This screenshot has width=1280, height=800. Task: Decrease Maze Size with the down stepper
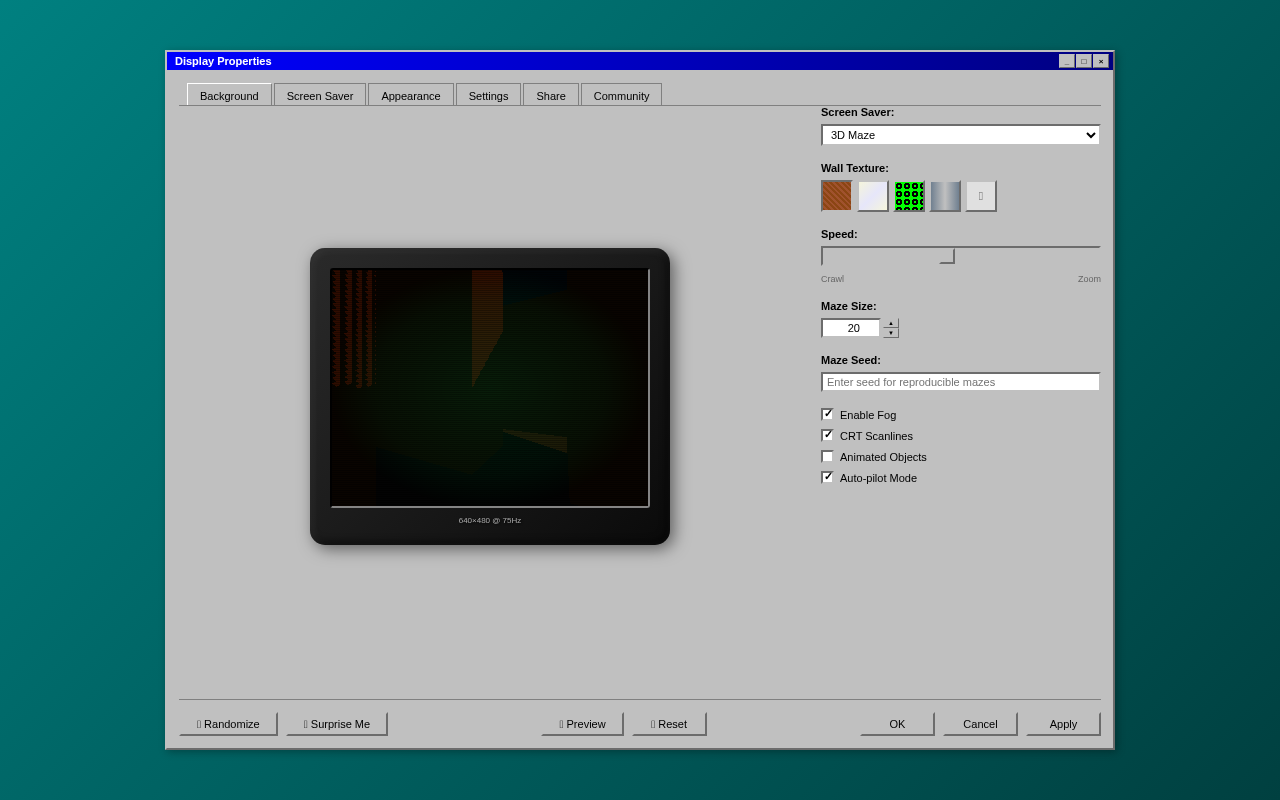coord(890,332)
